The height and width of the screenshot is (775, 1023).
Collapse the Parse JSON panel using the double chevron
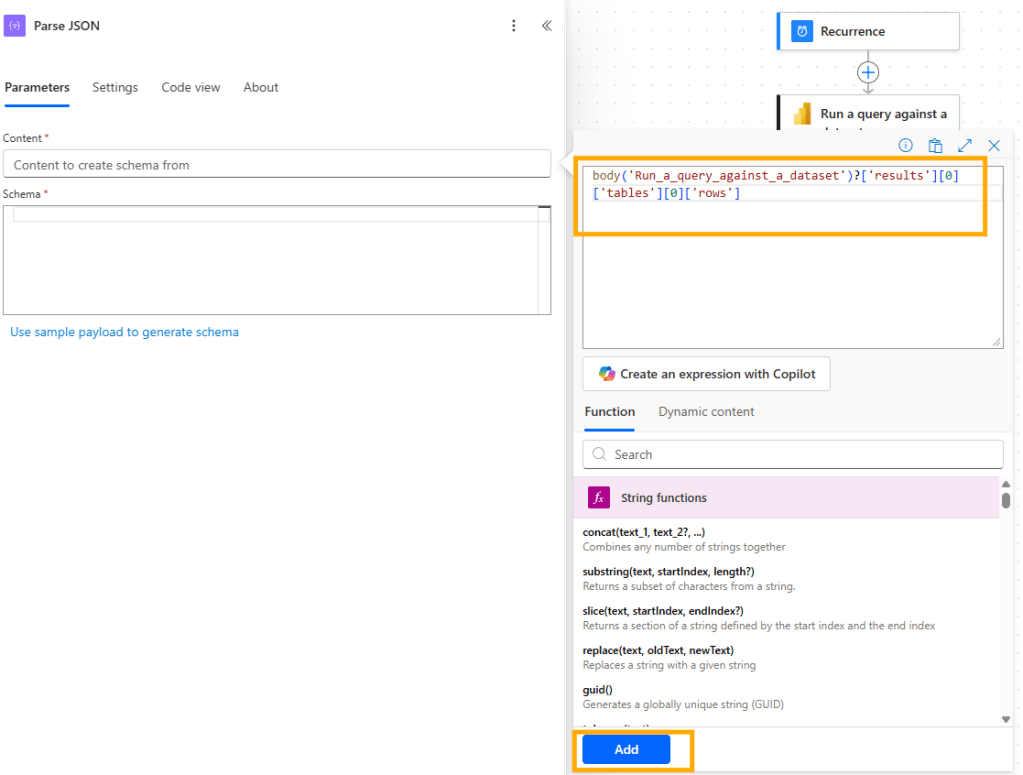(546, 25)
